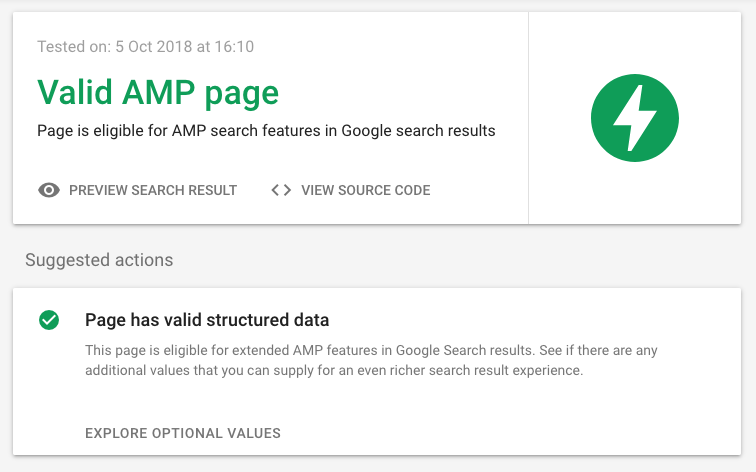Click the white lightning bolt inside the circle
The height and width of the screenshot is (472, 756).
pyautogui.click(x=634, y=118)
